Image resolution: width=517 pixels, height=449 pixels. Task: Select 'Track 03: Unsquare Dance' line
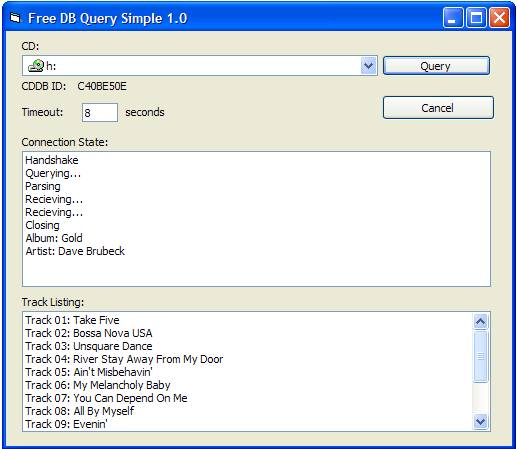(89, 346)
